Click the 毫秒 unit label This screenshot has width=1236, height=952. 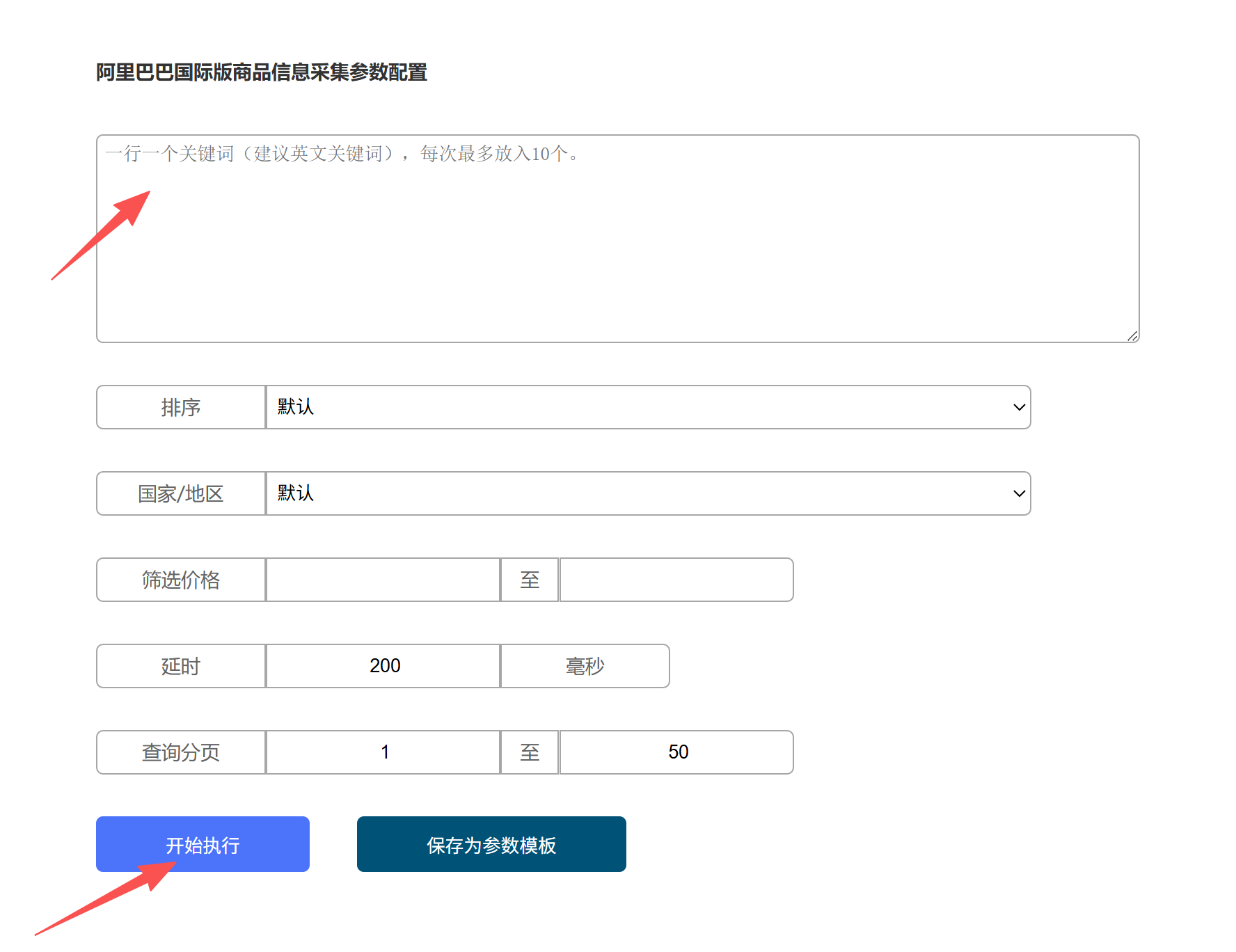(585, 666)
